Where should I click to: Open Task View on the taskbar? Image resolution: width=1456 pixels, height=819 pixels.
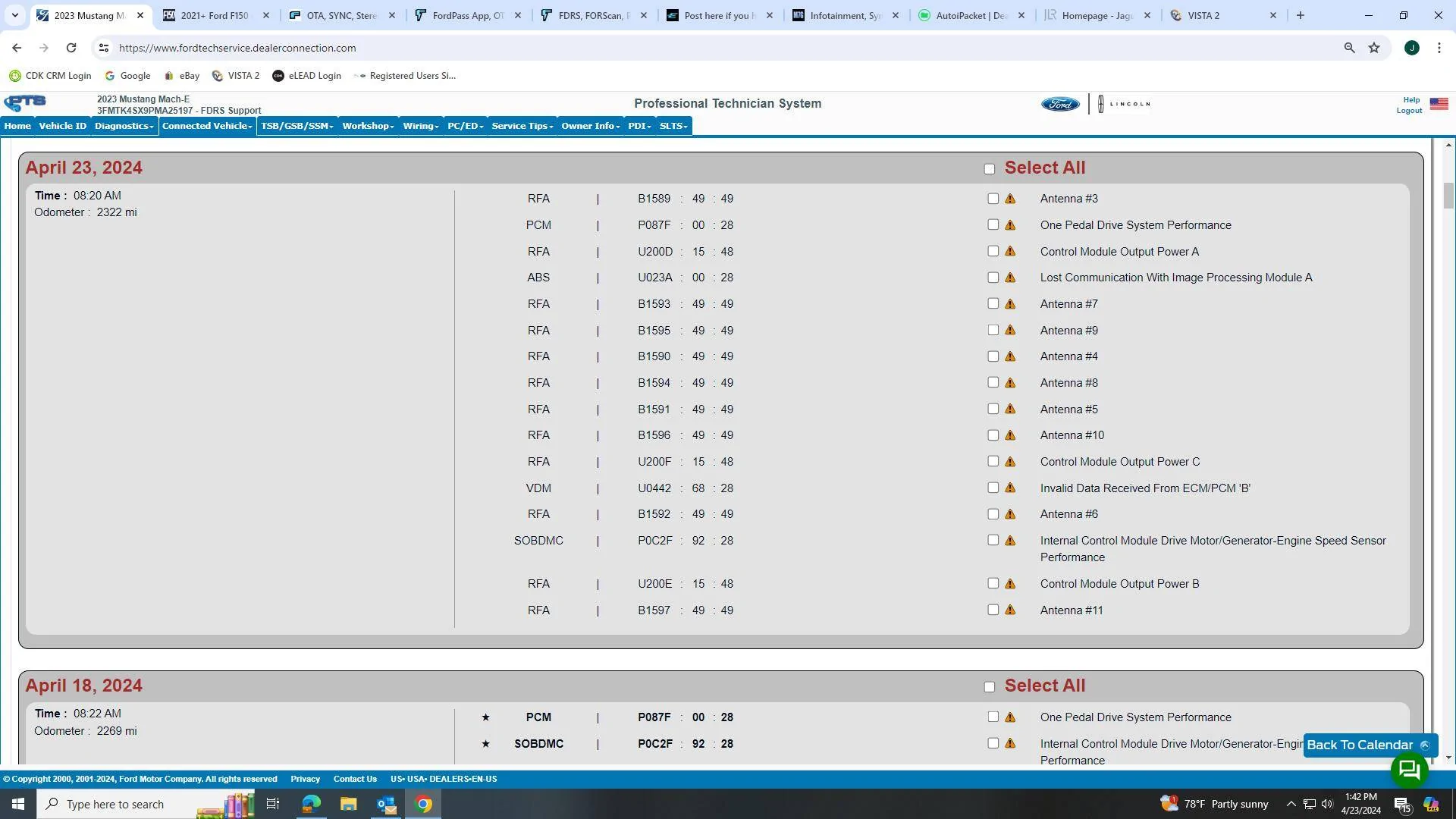tap(273, 804)
